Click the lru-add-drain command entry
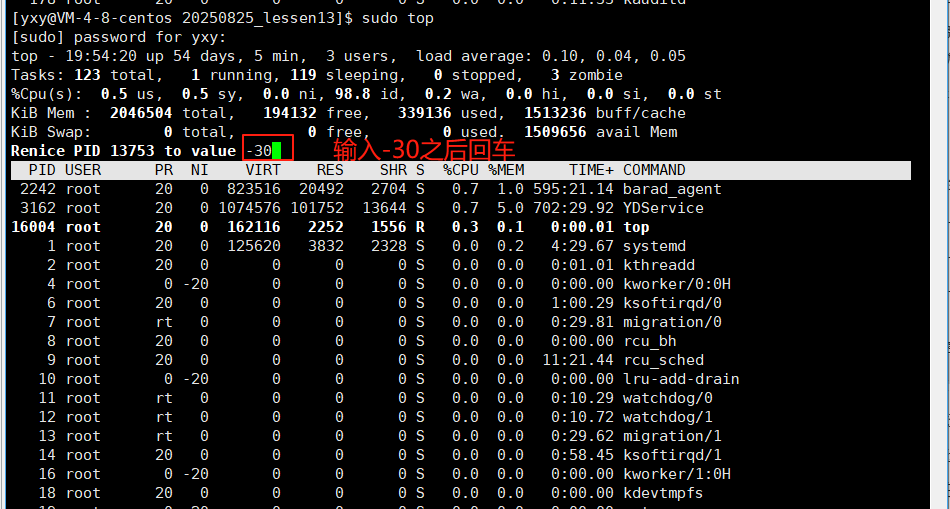950x509 pixels. [681, 379]
